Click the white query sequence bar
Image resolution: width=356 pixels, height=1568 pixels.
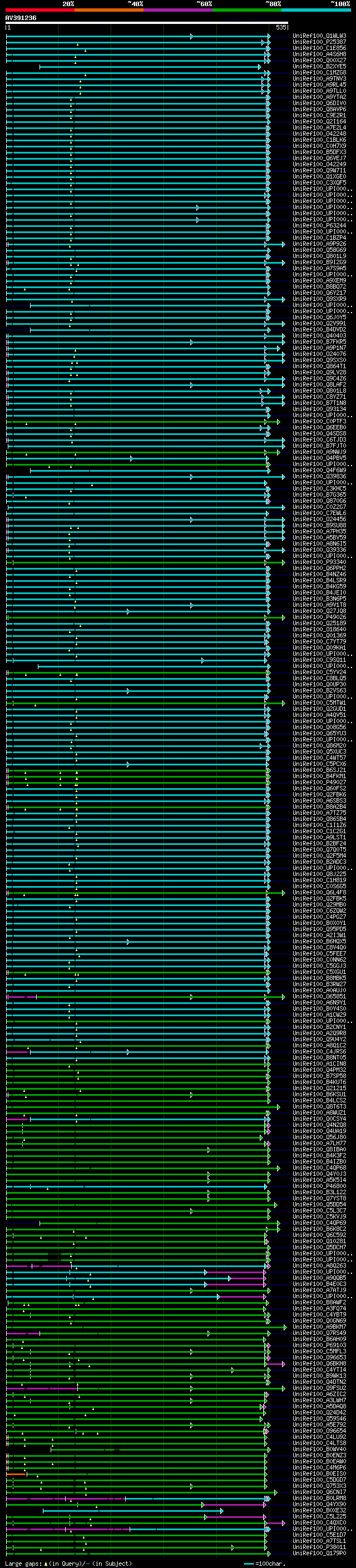click(147, 23)
